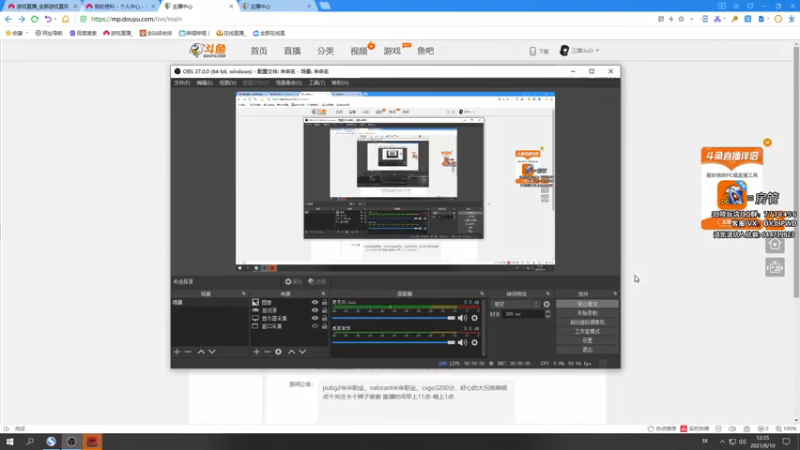Toggle lock on Display Capture source
The image size is (800, 450).
point(324,318)
